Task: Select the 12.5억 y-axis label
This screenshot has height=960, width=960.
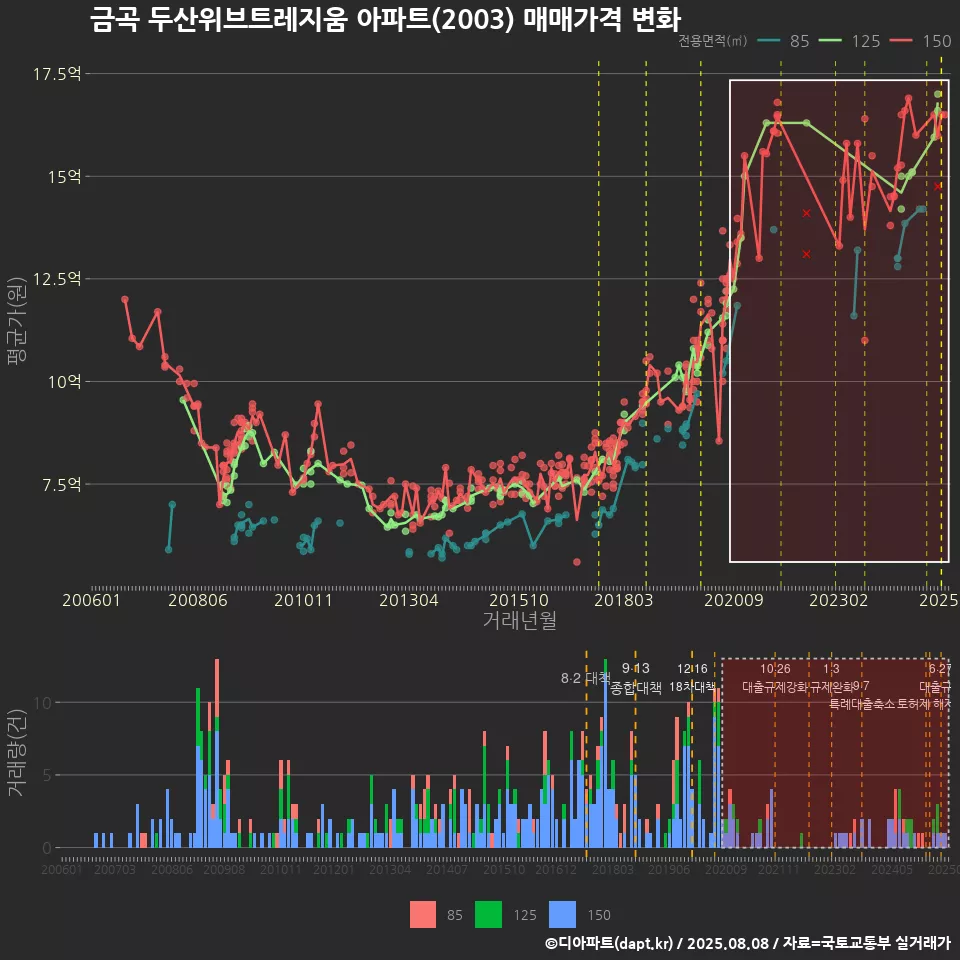Action: 56,279
